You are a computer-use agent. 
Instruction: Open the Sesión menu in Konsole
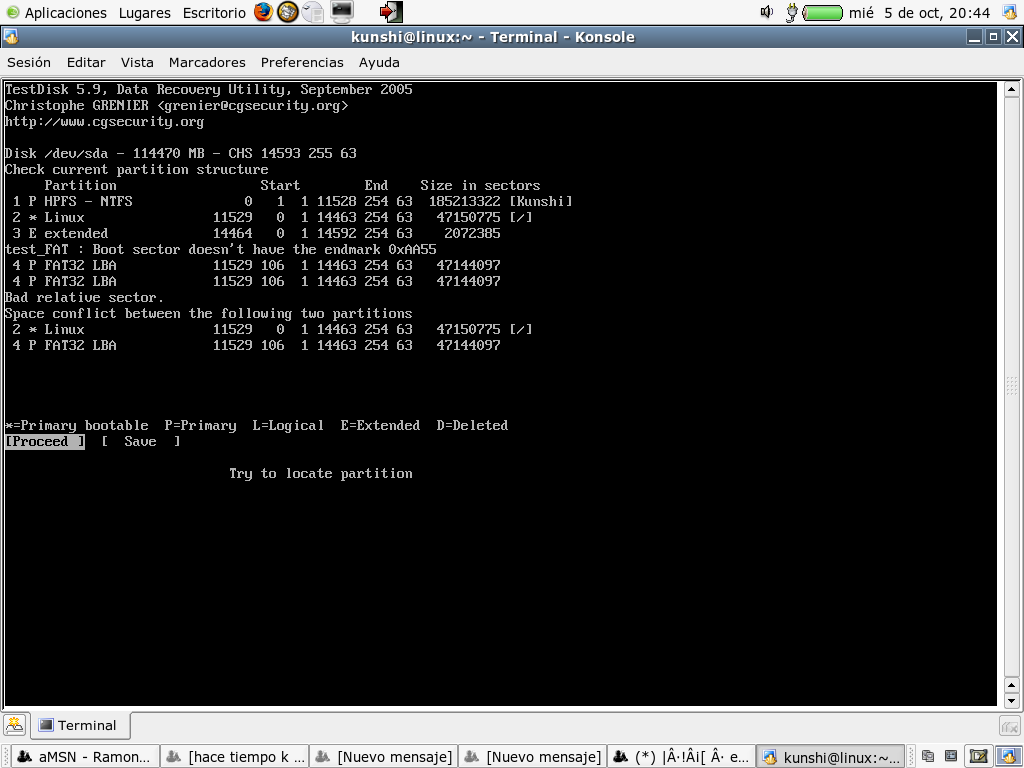pos(29,62)
